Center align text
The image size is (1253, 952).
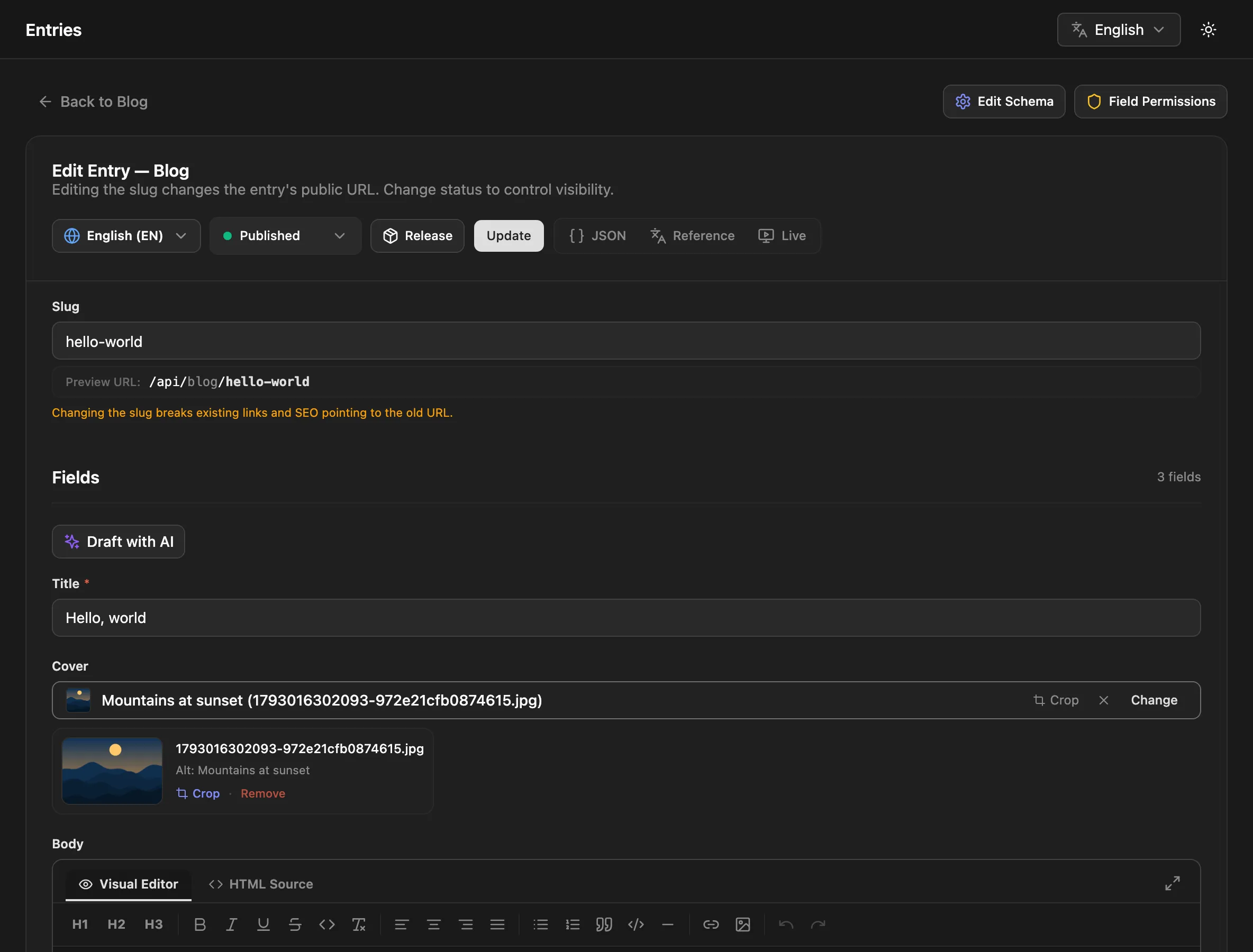pos(434,924)
